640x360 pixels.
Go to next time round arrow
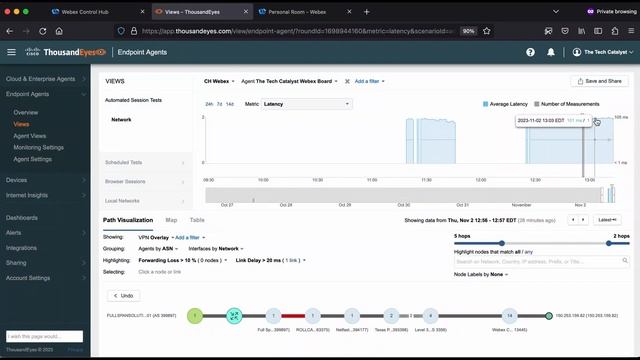tap(583, 220)
